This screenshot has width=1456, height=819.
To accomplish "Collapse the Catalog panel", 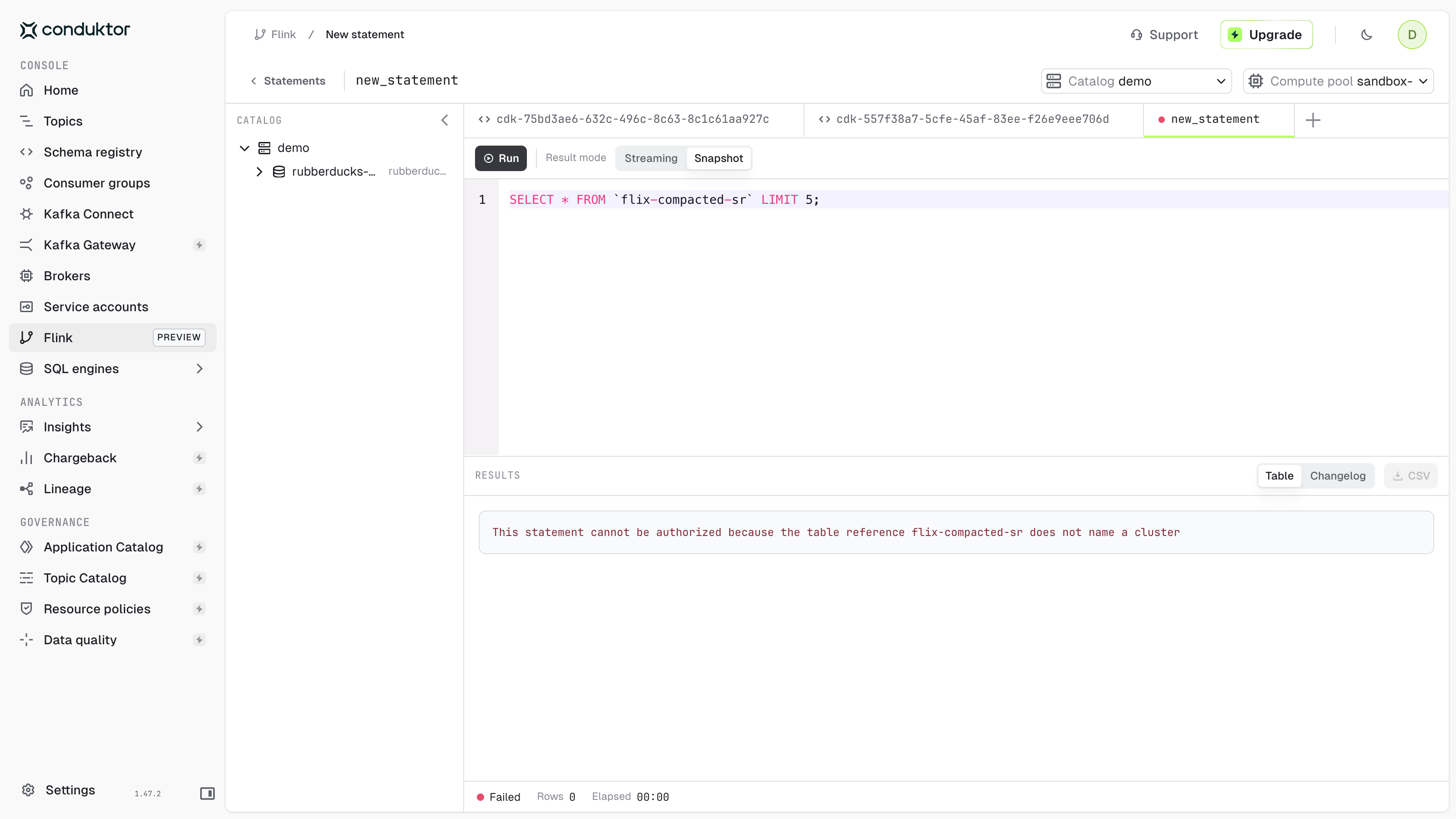I will (x=445, y=121).
